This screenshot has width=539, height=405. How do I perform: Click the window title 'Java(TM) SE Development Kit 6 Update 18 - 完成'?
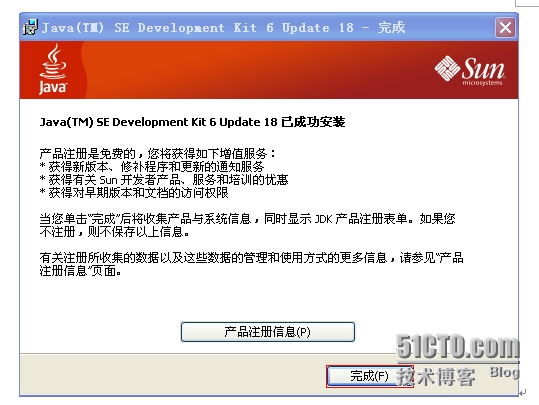pyautogui.click(x=223, y=28)
